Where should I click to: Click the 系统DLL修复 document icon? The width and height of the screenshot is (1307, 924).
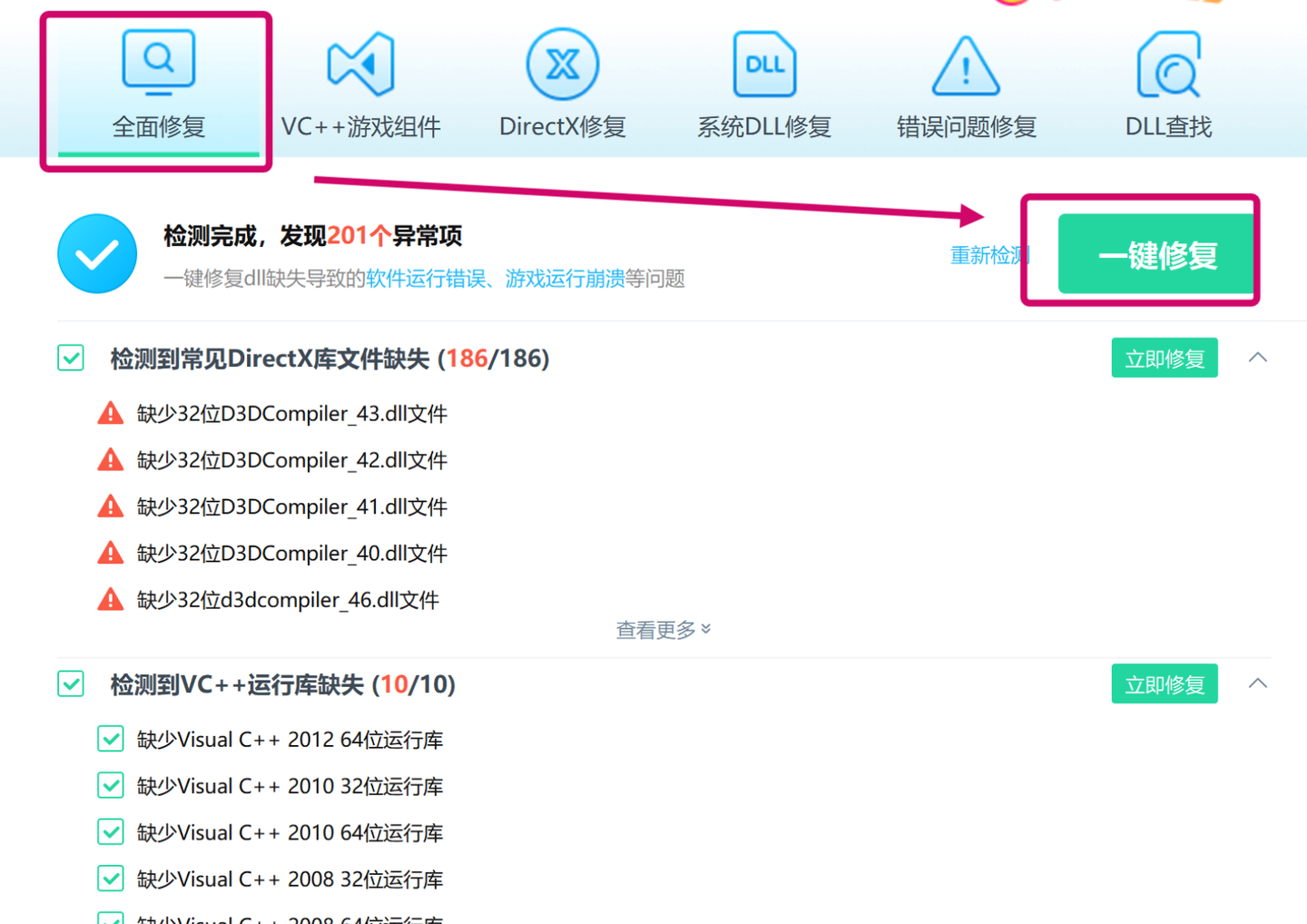click(x=763, y=63)
